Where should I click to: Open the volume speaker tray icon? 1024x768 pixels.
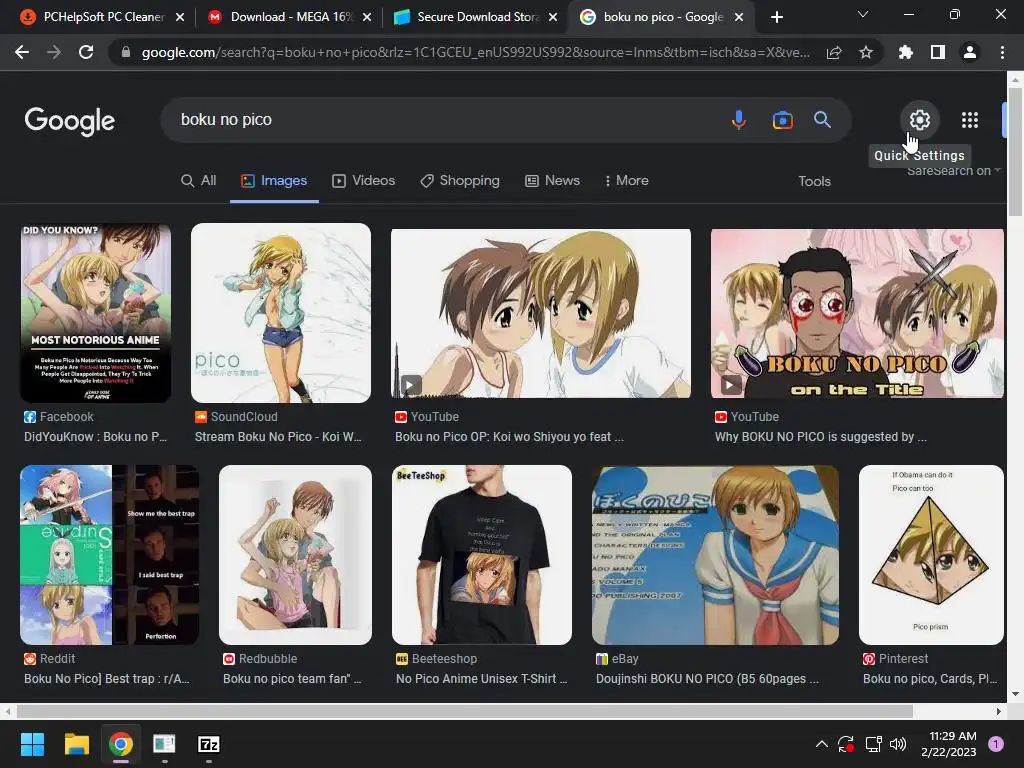pos(898,744)
